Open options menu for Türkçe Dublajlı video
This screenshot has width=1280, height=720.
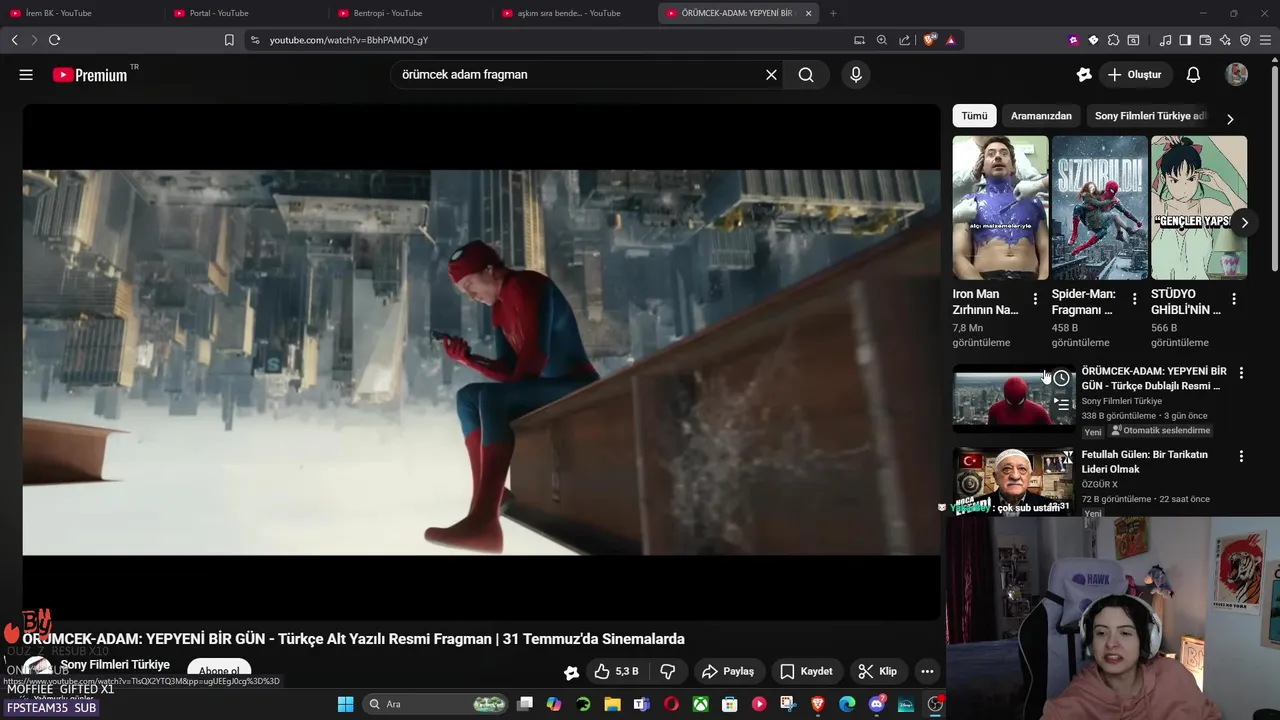click(1241, 373)
